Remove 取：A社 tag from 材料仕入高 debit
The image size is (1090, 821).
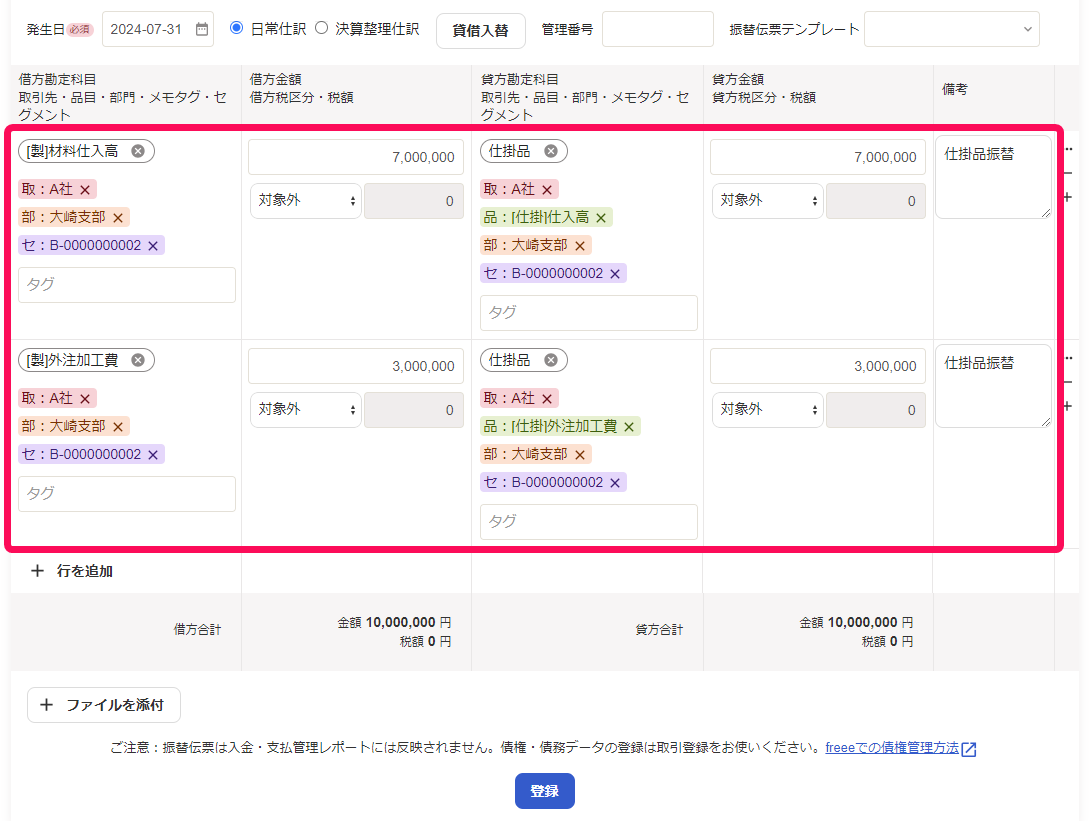tap(85, 190)
